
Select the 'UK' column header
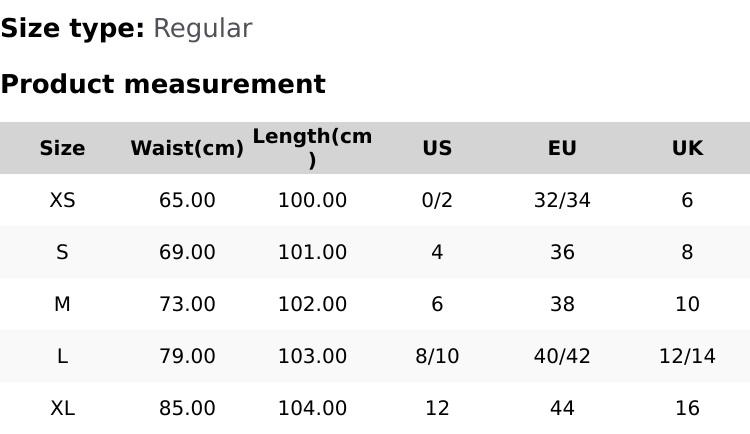[x=687, y=149]
